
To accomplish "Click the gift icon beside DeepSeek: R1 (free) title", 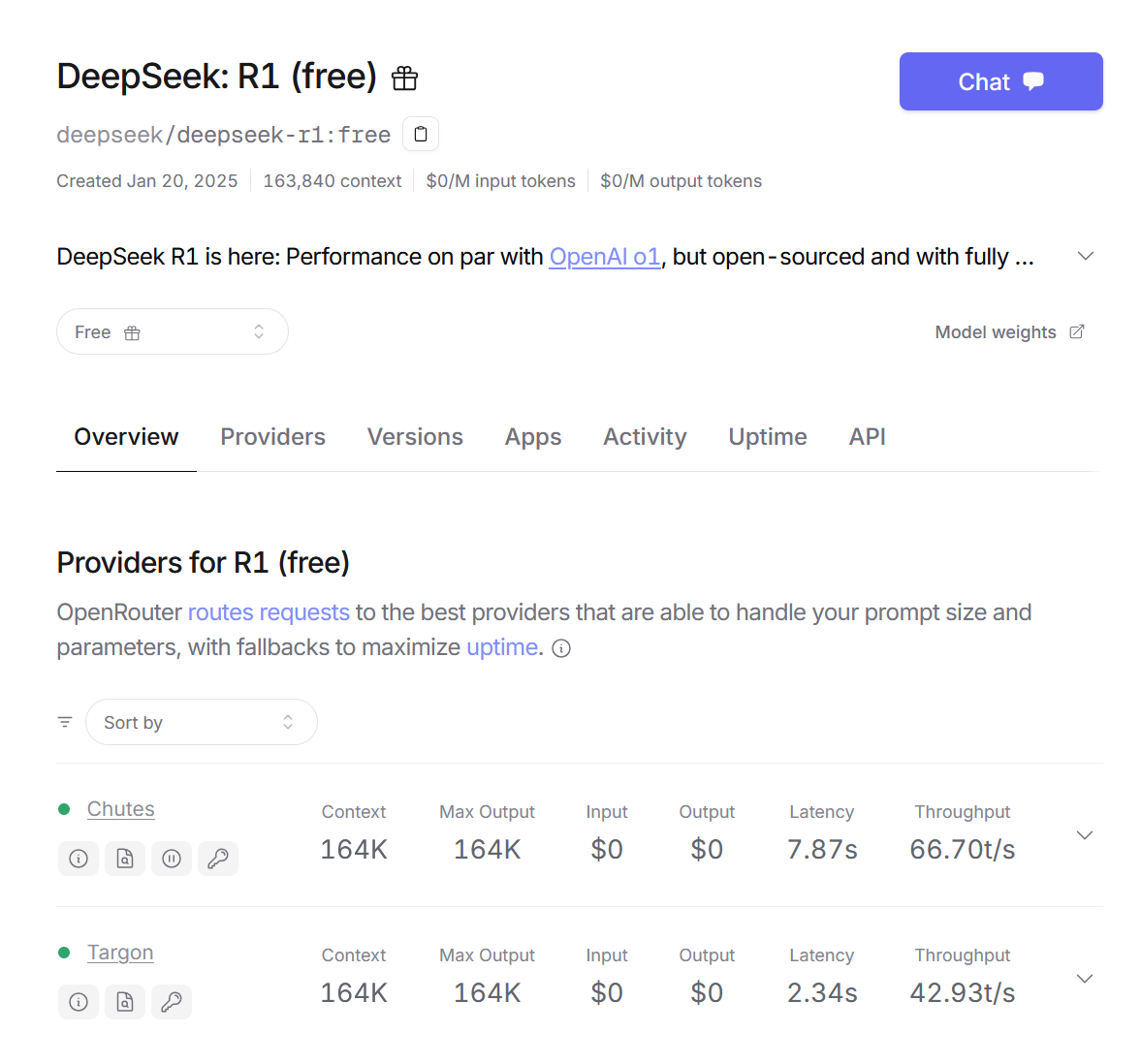I will 404,78.
